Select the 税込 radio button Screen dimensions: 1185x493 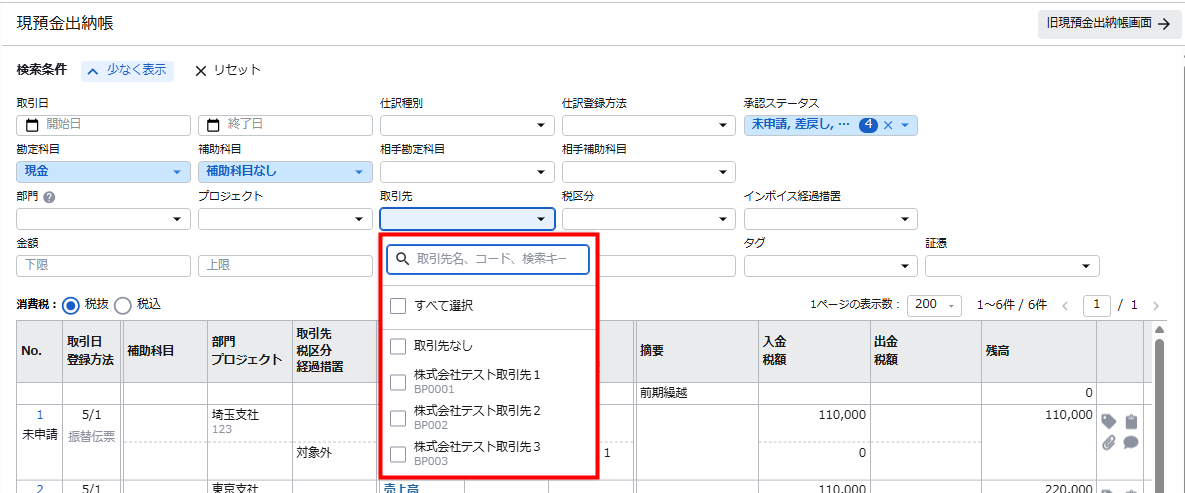[123, 305]
